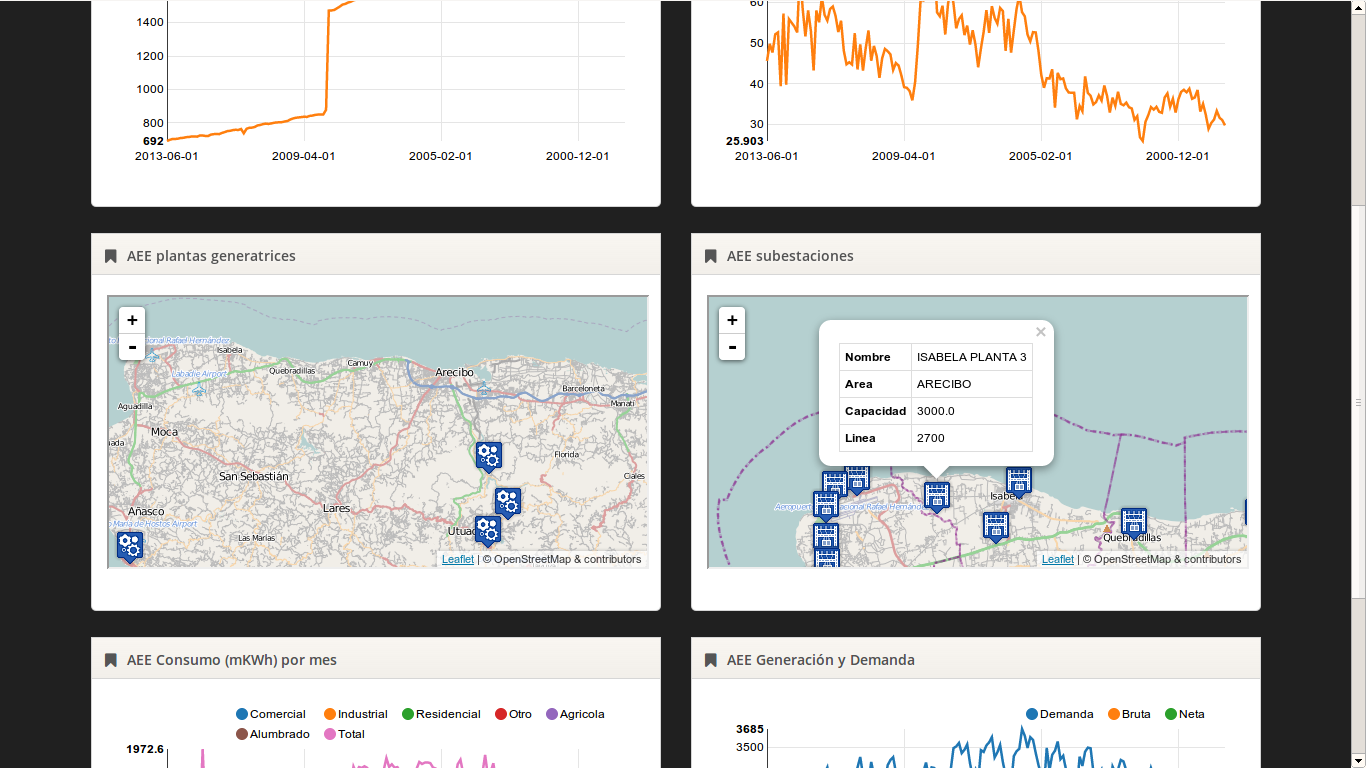Image resolution: width=1366 pixels, height=768 pixels.
Task: Click the AEE Generación y Demanda title
Action: pos(821,660)
